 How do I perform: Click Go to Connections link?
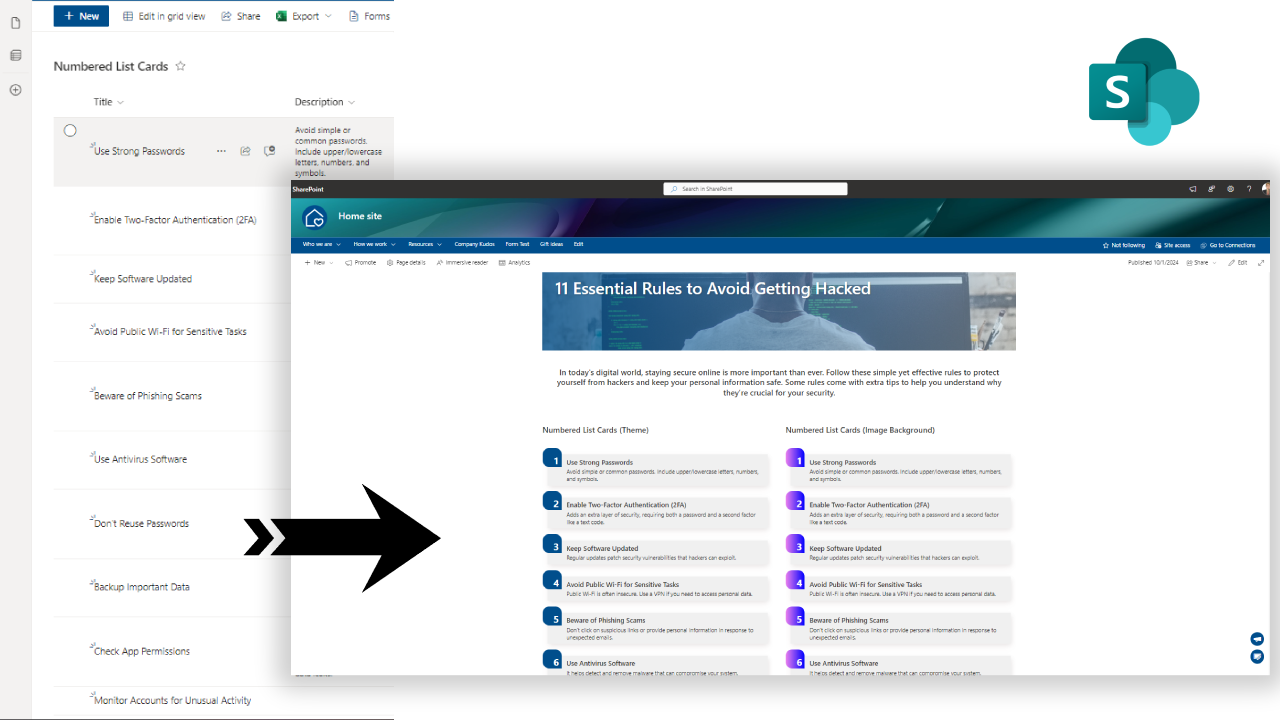1227,245
